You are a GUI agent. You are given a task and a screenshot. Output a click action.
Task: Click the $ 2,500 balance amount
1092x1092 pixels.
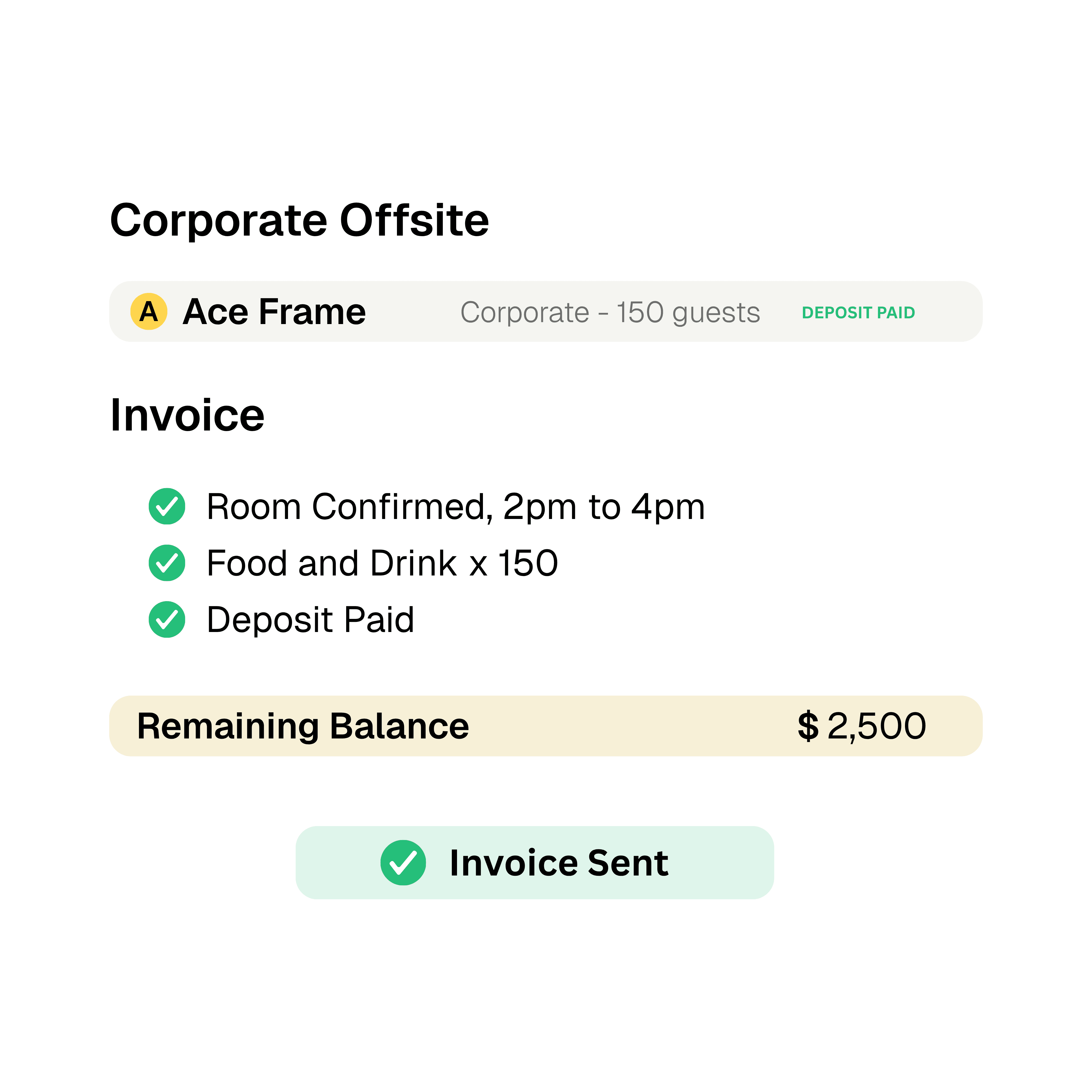[x=862, y=726]
